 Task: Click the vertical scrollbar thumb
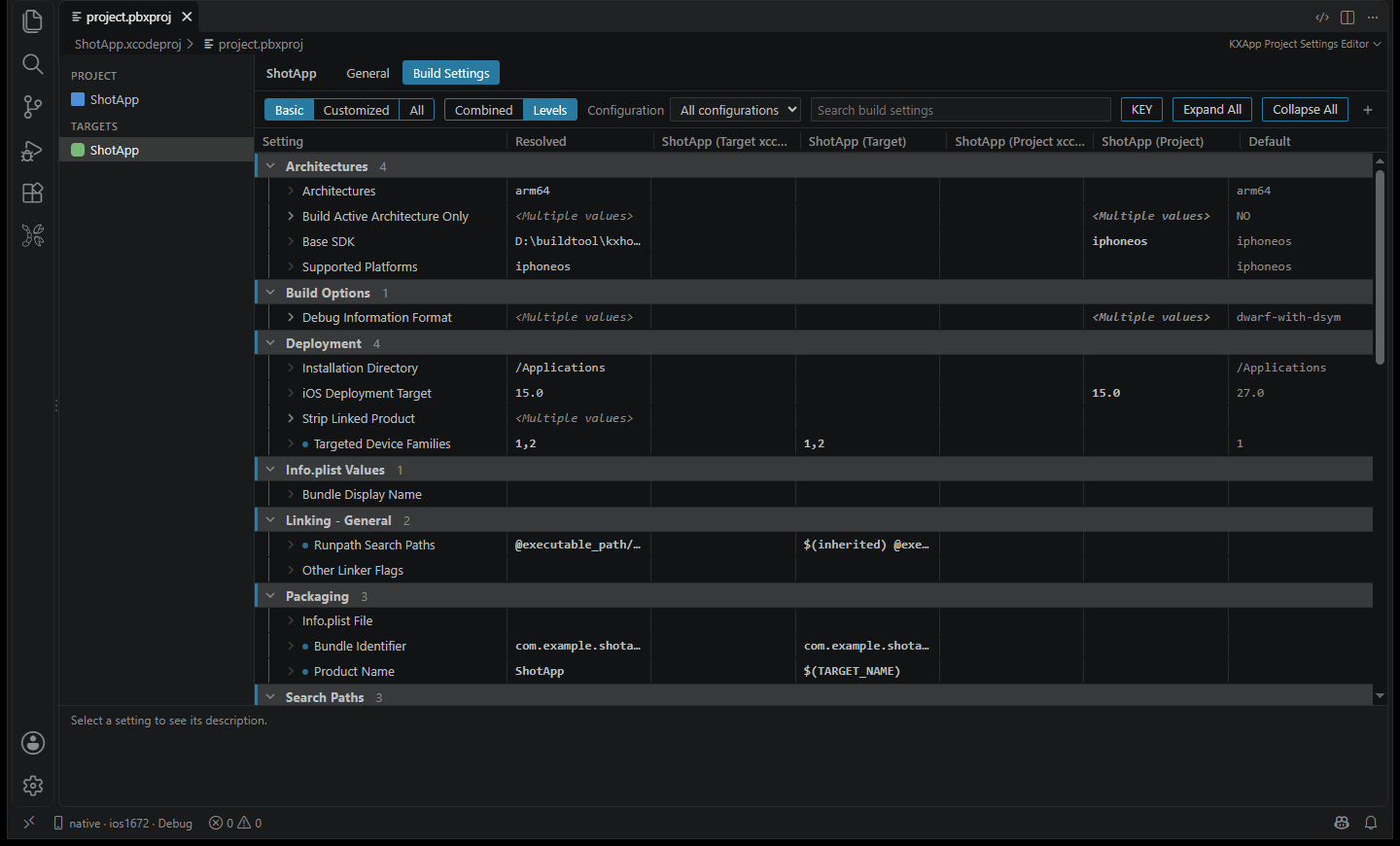pyautogui.click(x=1380, y=267)
